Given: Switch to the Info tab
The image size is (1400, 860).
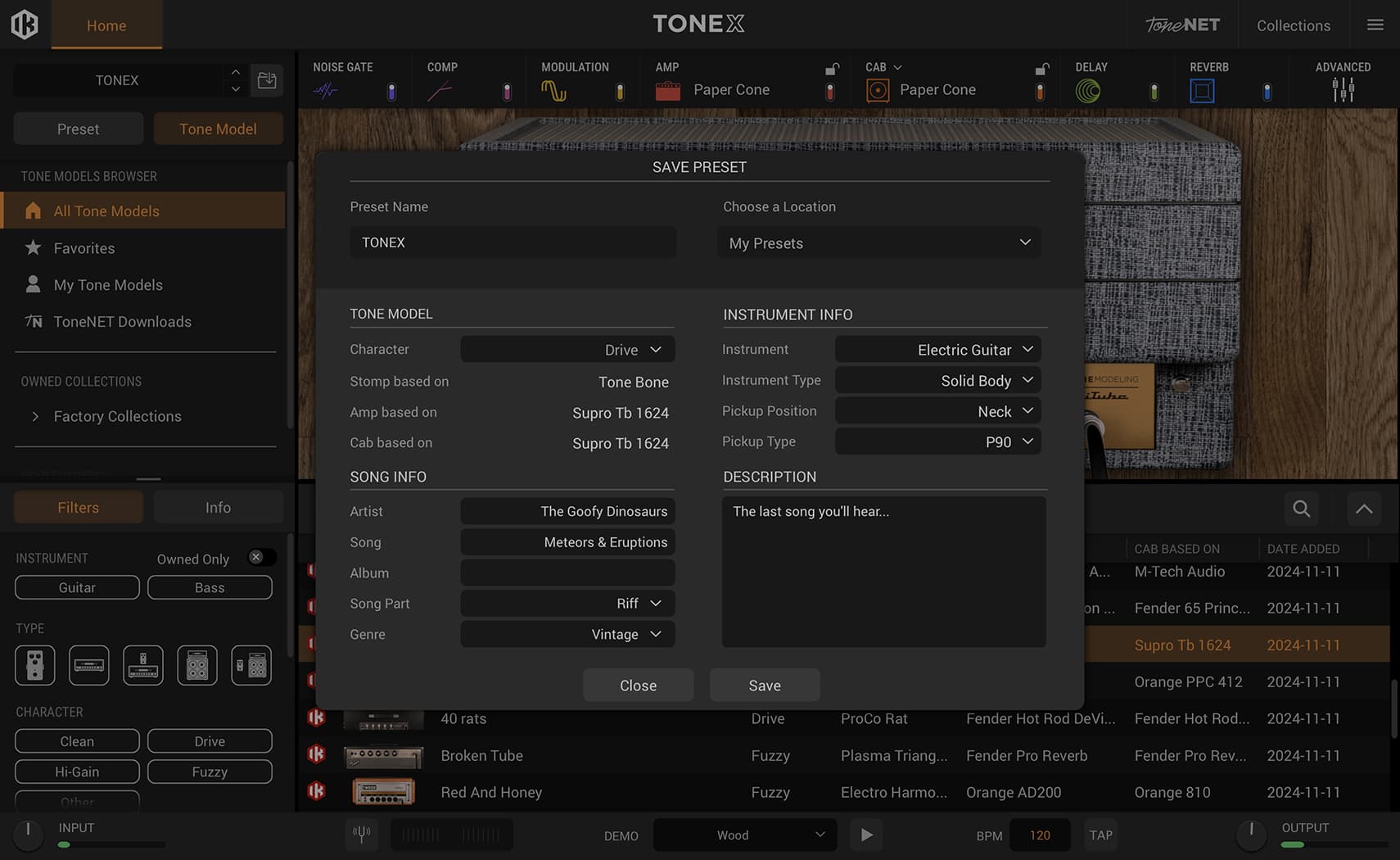Looking at the screenshot, I should tap(218, 508).
